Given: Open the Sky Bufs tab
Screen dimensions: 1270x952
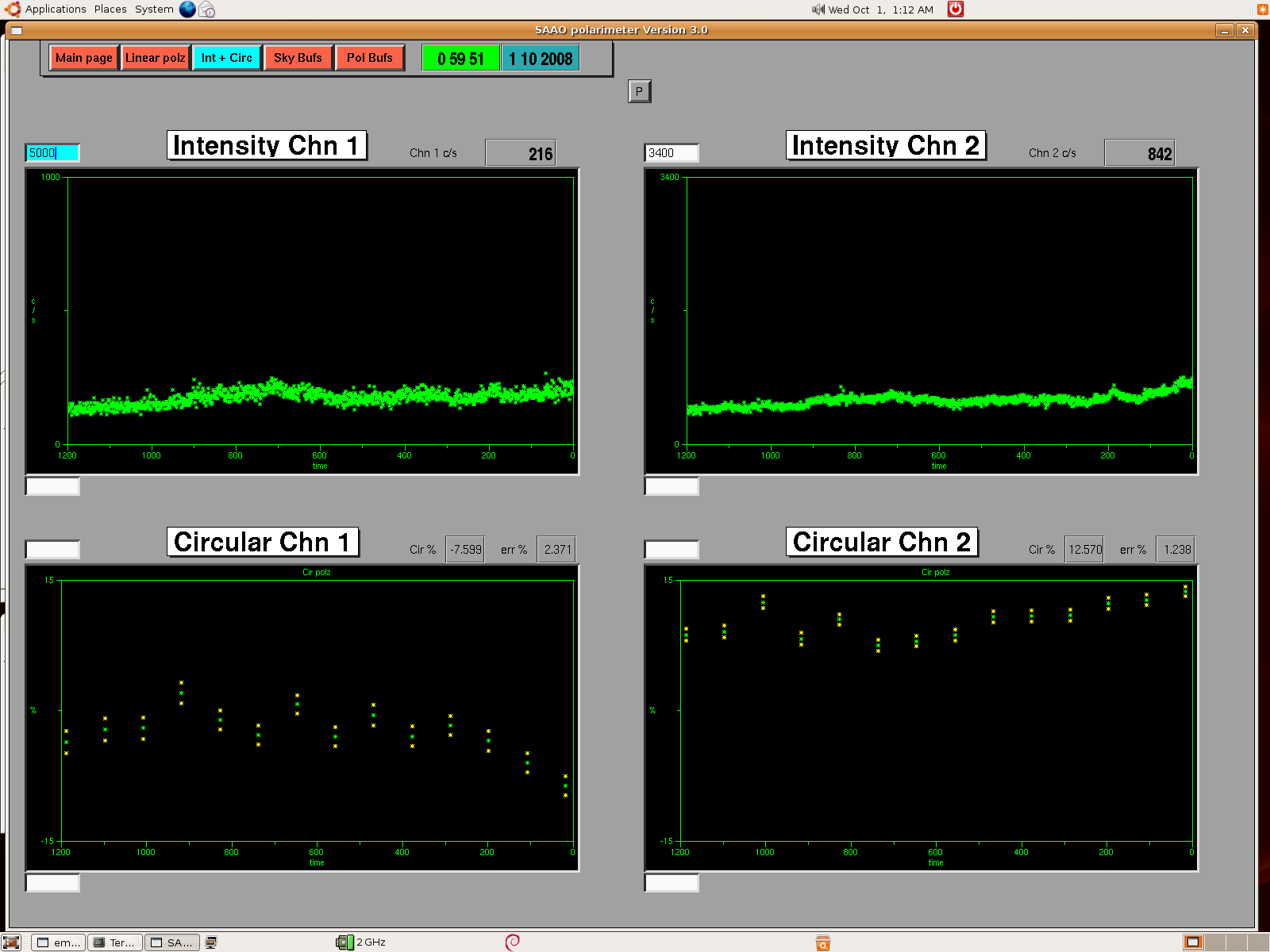Looking at the screenshot, I should (x=298, y=58).
